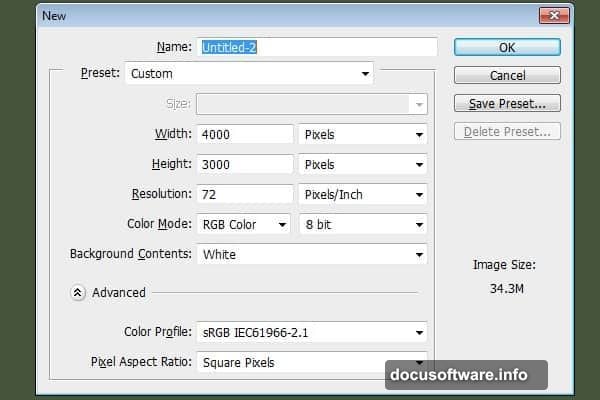
Task: Click OK to create the document
Action: pos(507,47)
